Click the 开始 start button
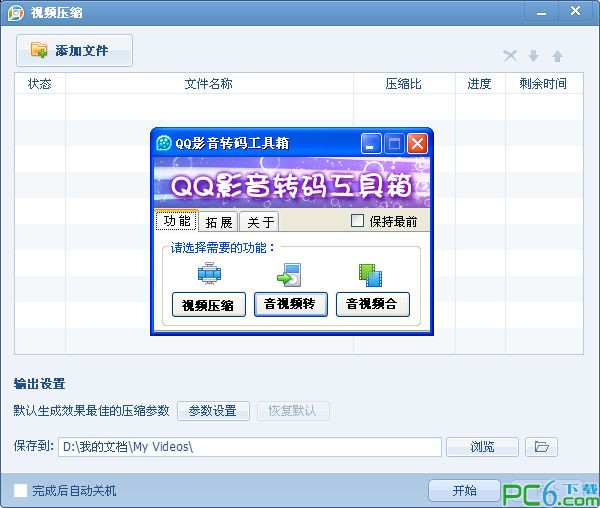600x508 pixels. (464, 490)
